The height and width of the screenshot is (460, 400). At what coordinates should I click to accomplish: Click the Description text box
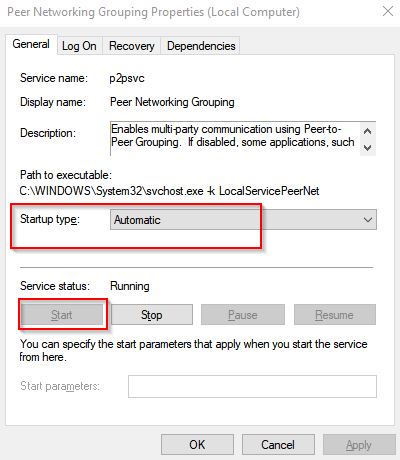[235, 138]
